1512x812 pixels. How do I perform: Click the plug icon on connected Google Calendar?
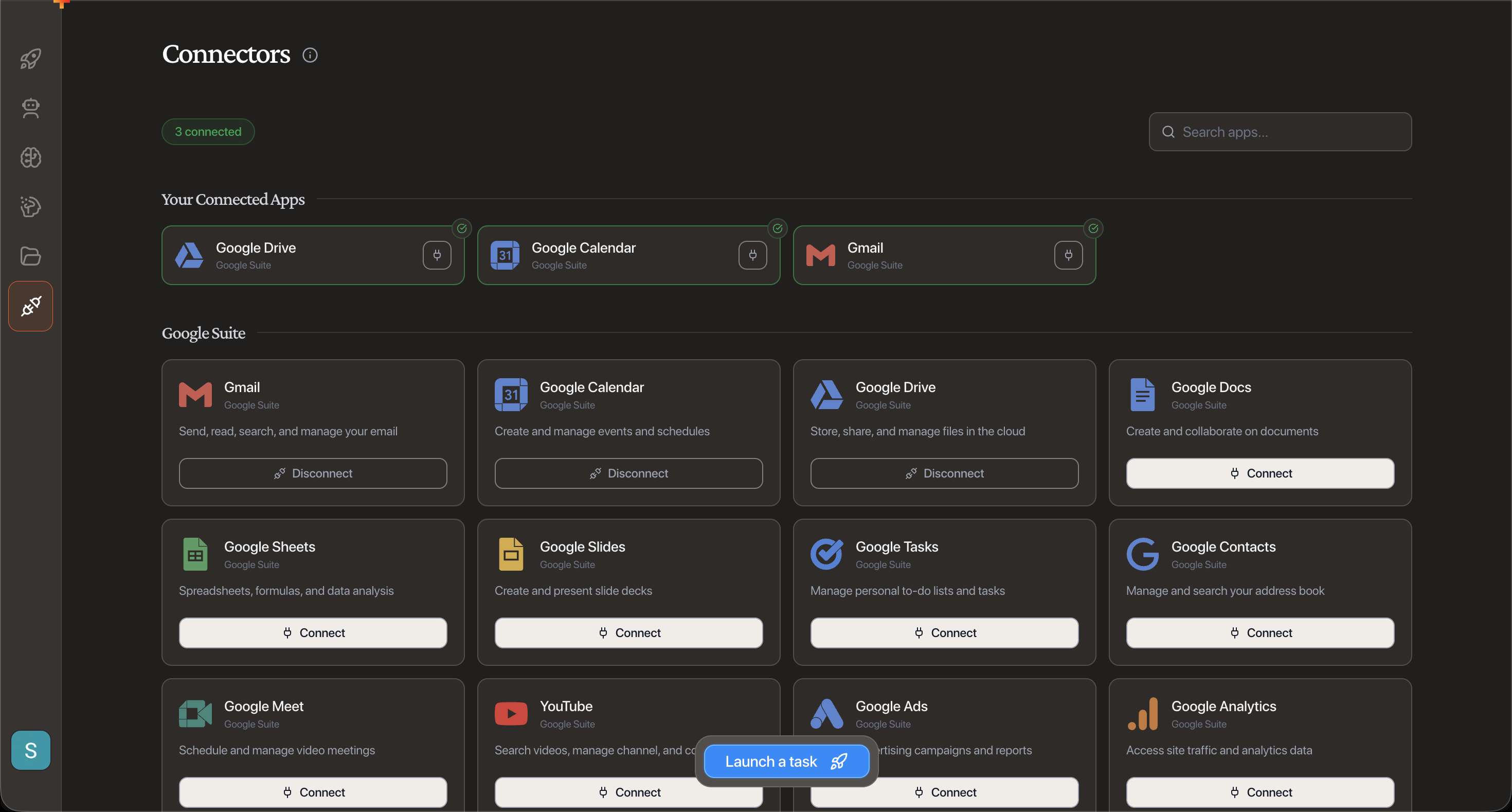coord(752,255)
